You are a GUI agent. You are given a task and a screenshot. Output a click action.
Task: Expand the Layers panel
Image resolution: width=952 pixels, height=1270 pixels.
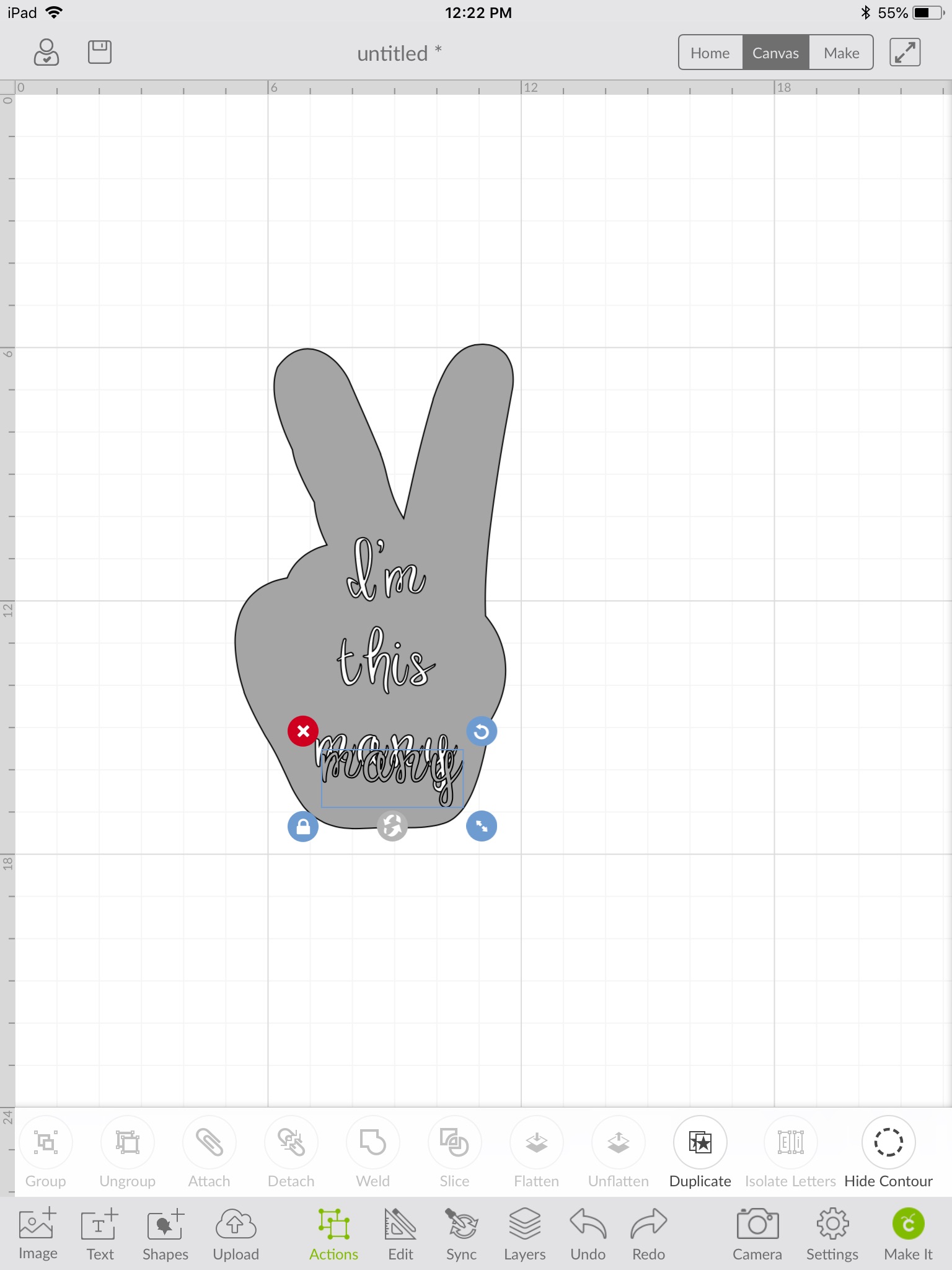(524, 1225)
